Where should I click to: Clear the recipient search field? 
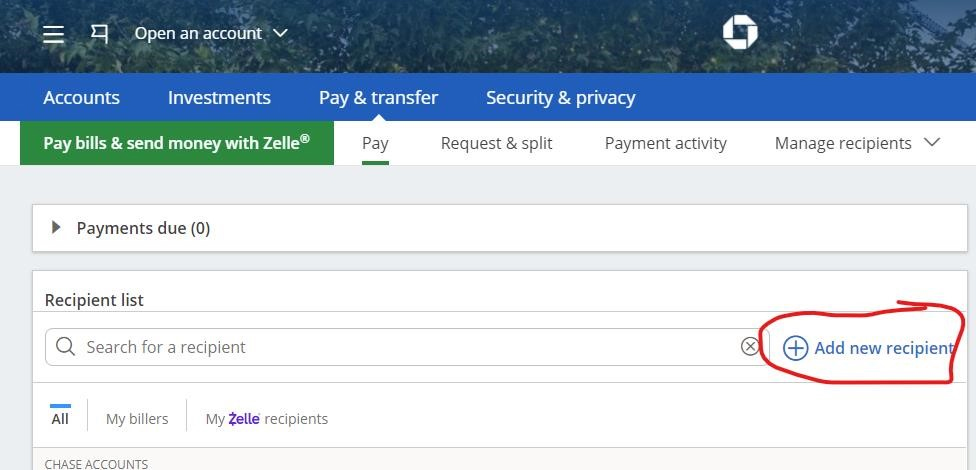(750, 346)
